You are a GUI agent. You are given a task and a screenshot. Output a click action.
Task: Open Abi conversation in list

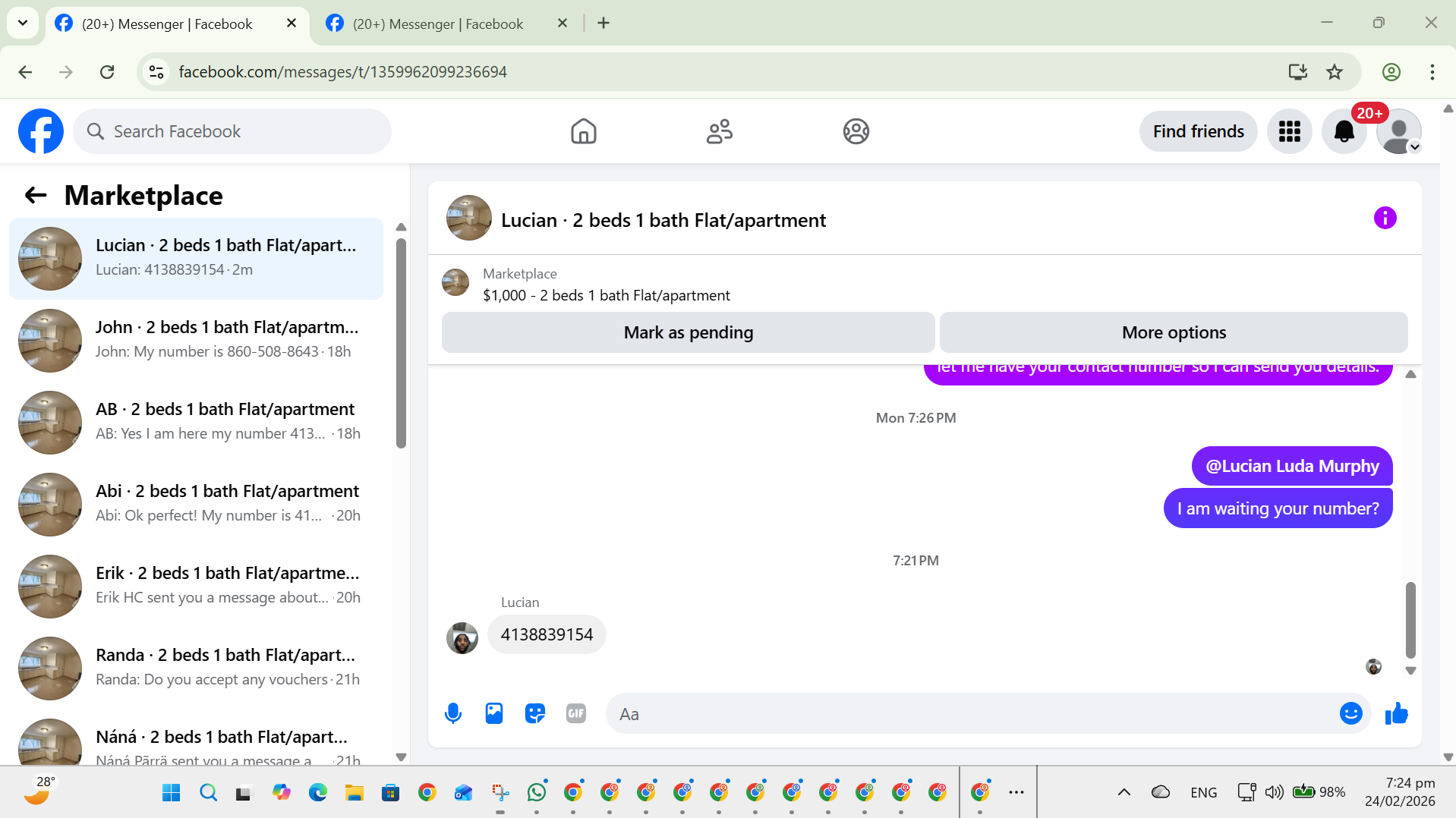196,505
